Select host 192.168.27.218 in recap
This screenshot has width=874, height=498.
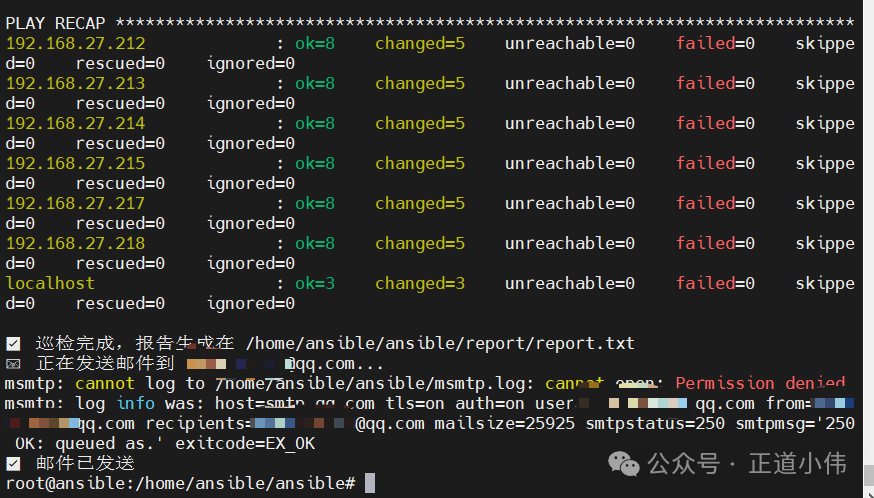click(76, 244)
